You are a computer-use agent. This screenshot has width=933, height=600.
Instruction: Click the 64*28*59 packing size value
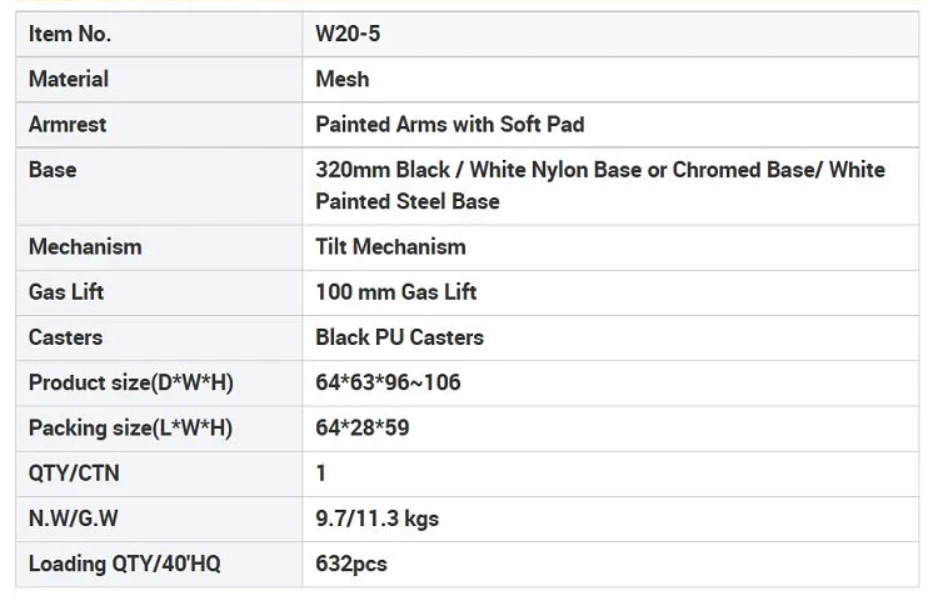(362, 428)
